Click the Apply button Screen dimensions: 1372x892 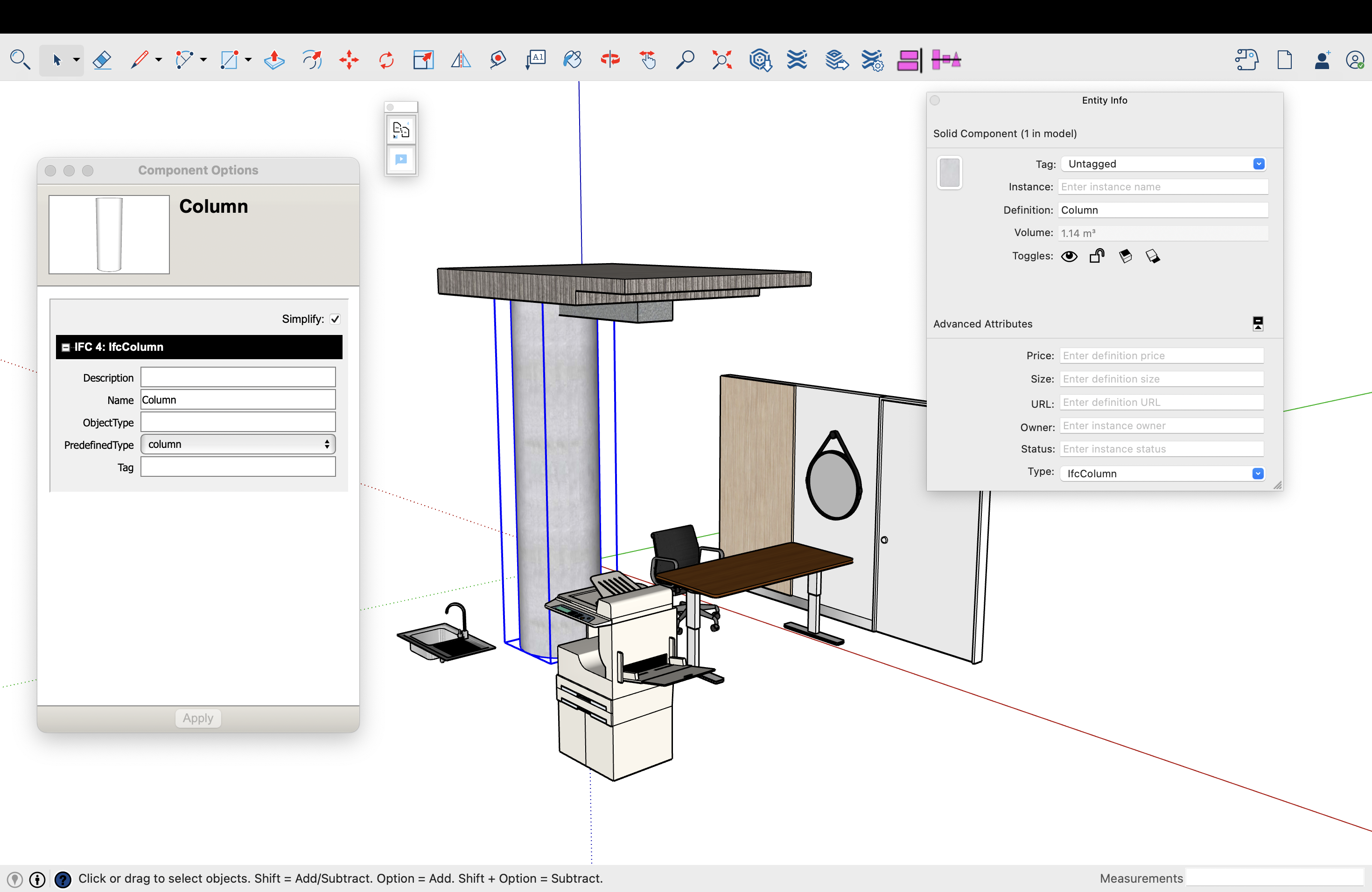pos(198,718)
